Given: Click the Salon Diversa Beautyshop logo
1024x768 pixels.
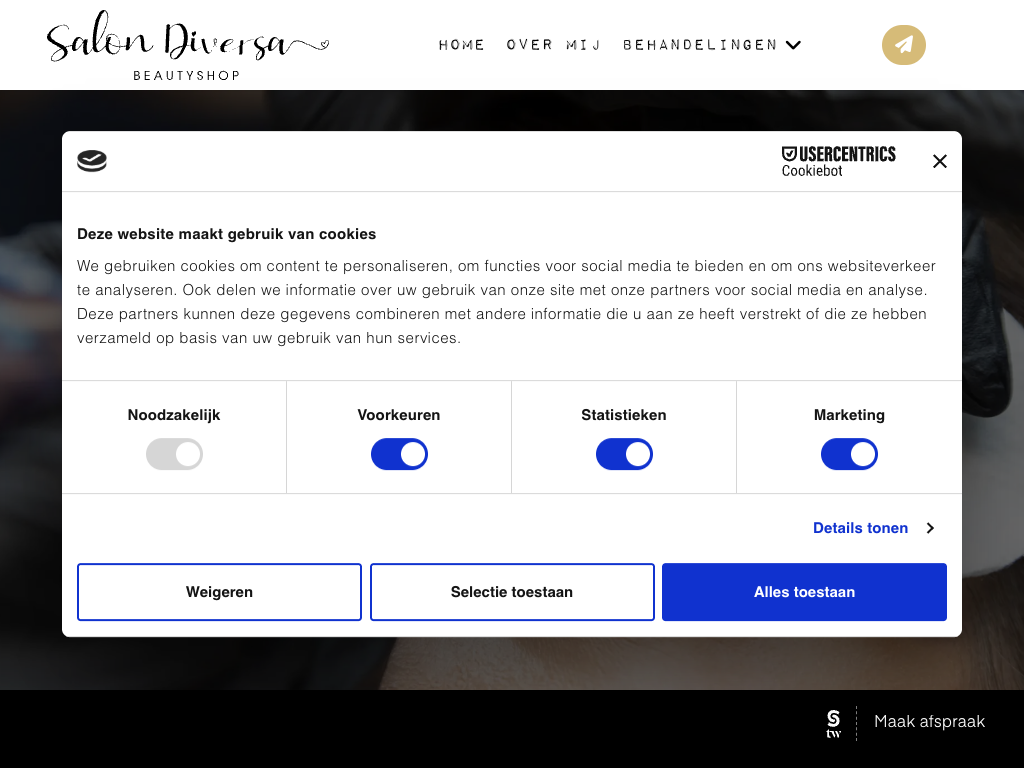Looking at the screenshot, I should pyautogui.click(x=187, y=48).
